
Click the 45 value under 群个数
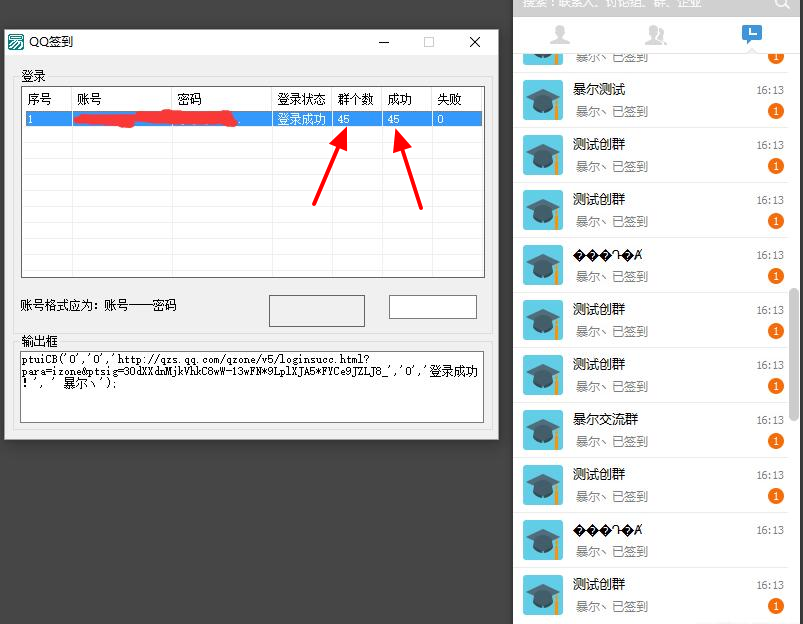344,119
